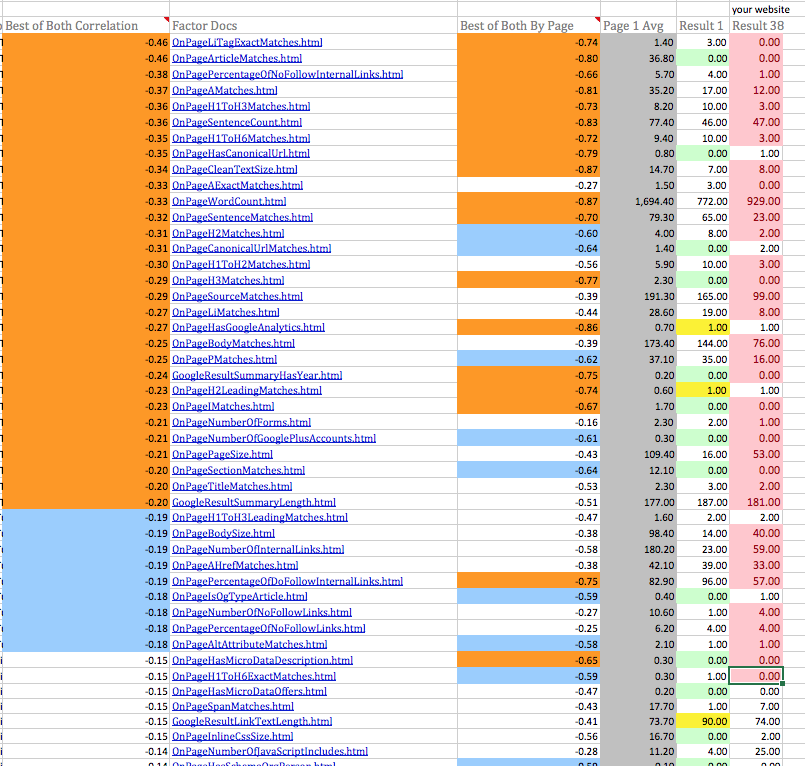Open the OnPageCanonicalUrlMatches.html link
This screenshot has width=805, height=766.
252,248
